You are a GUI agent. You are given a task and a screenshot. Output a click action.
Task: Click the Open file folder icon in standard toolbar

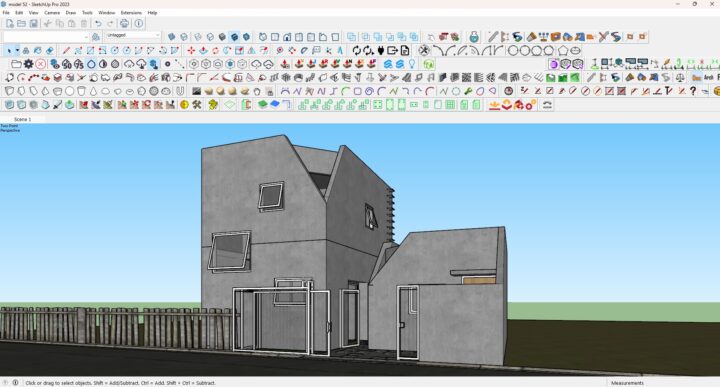click(22, 23)
